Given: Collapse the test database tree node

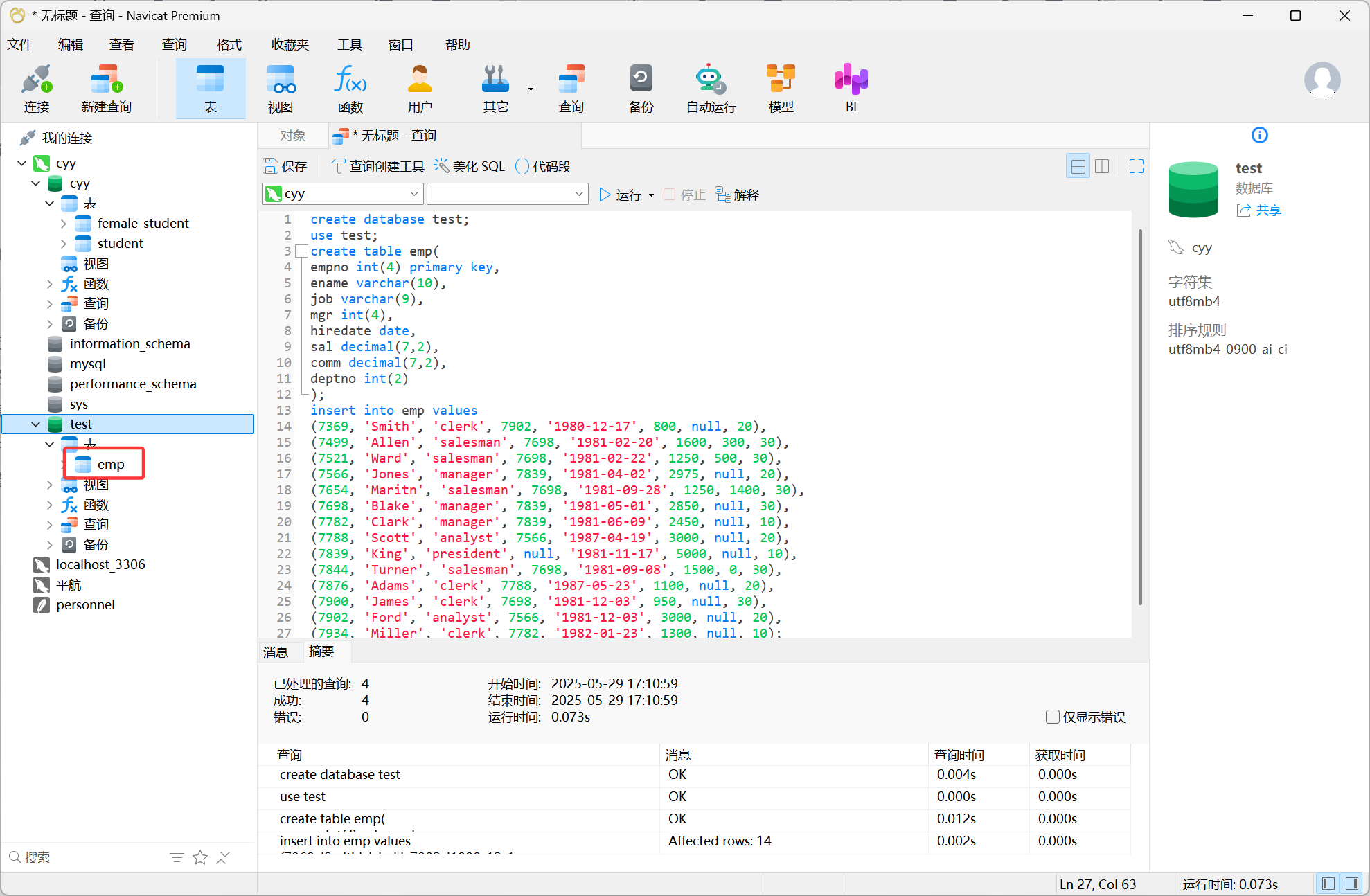Looking at the screenshot, I should [x=36, y=424].
